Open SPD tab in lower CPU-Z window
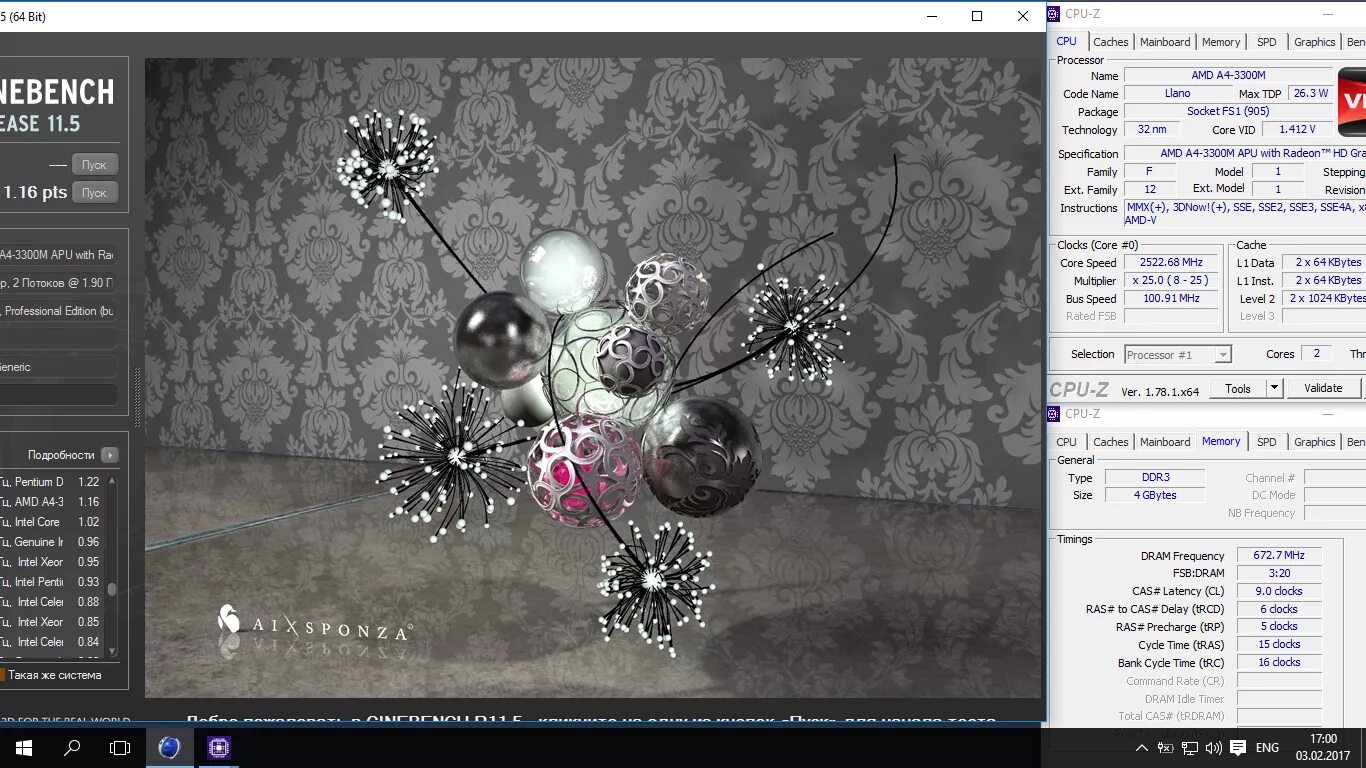This screenshot has height=768, width=1366. coord(1267,442)
